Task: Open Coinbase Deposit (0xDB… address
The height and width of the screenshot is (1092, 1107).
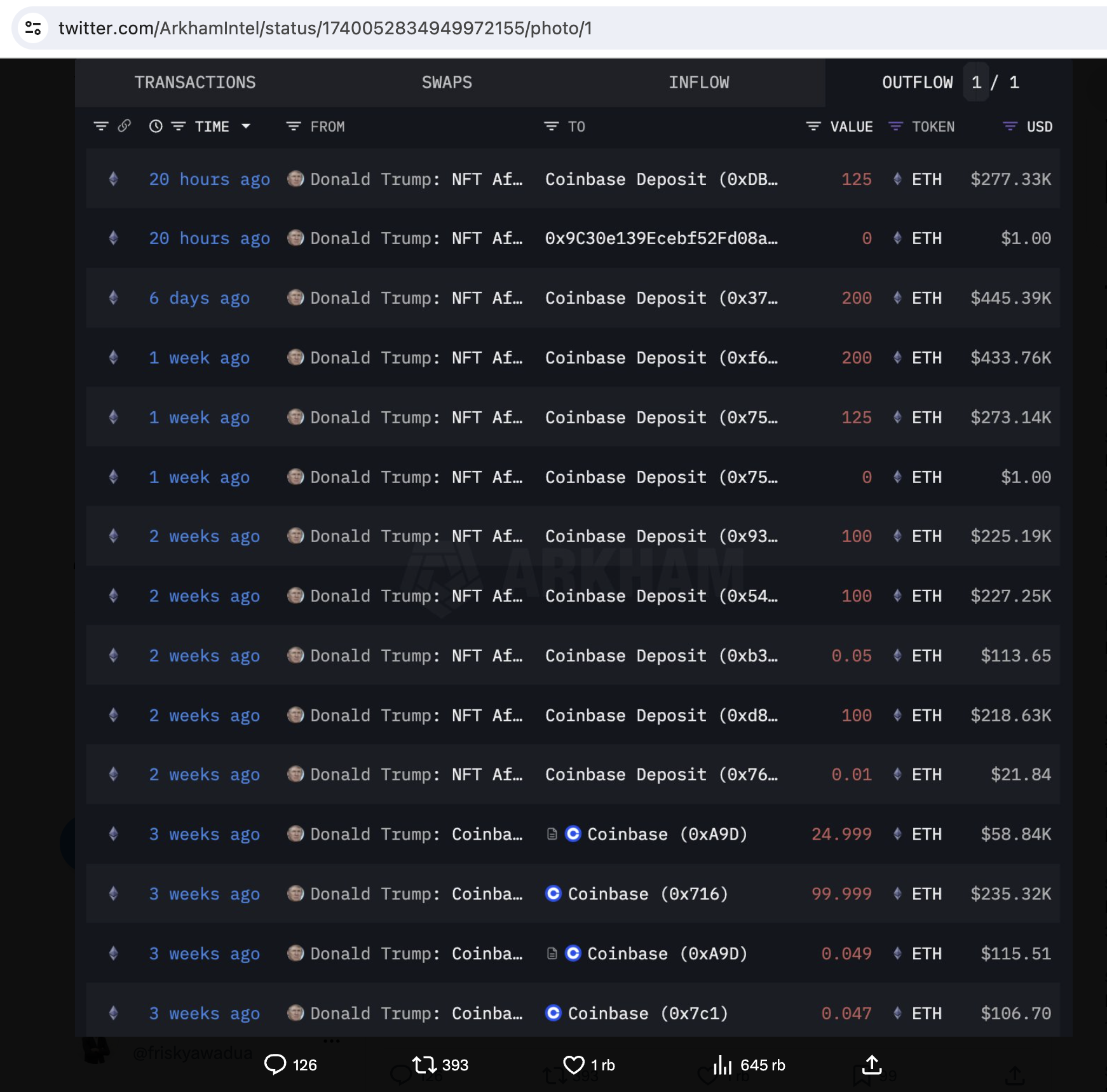Action: tap(662, 179)
